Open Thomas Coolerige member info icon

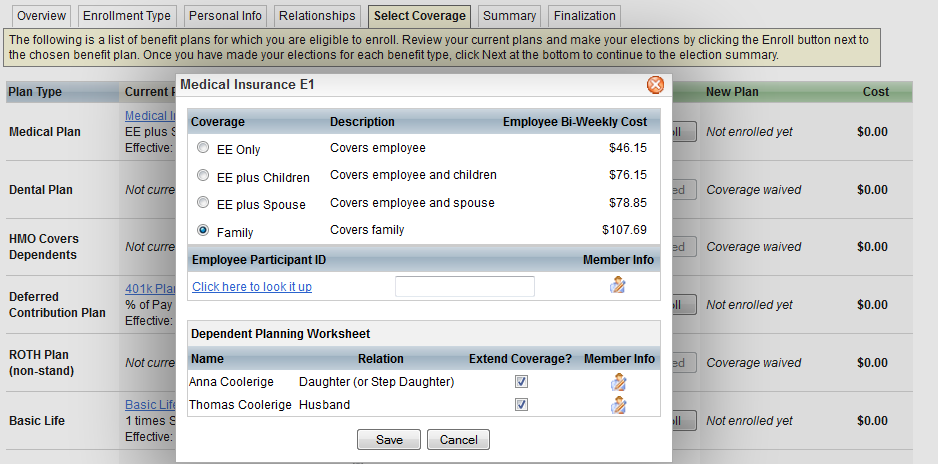[x=619, y=405]
